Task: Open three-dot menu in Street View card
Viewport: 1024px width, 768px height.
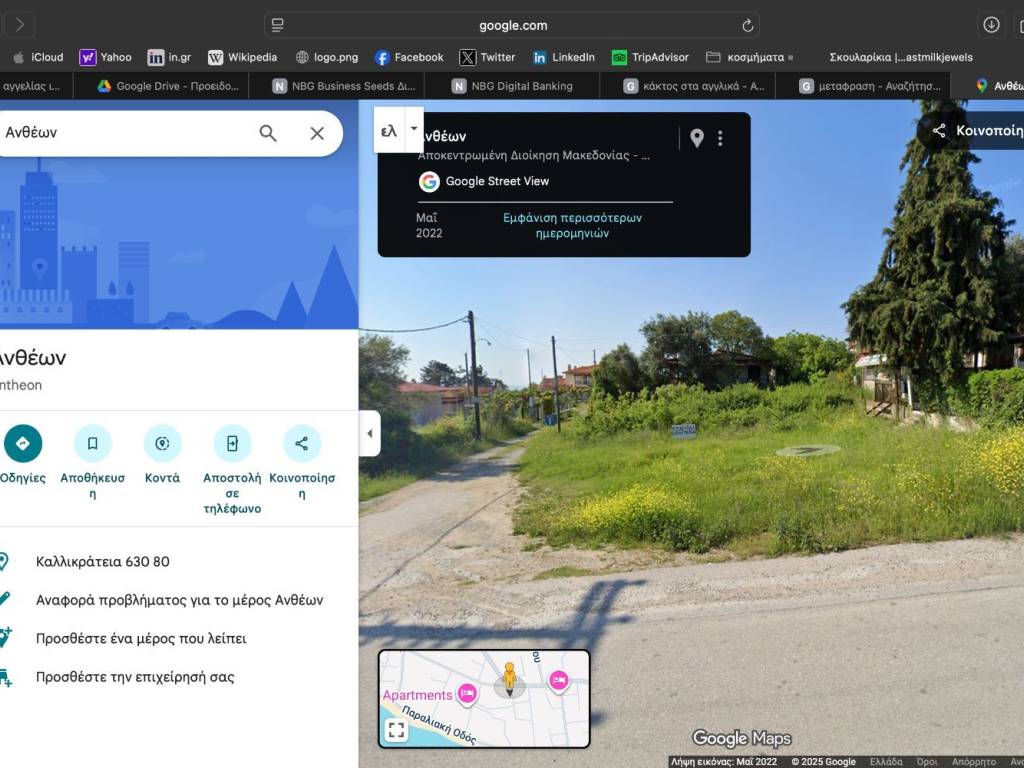Action: pyautogui.click(x=720, y=138)
